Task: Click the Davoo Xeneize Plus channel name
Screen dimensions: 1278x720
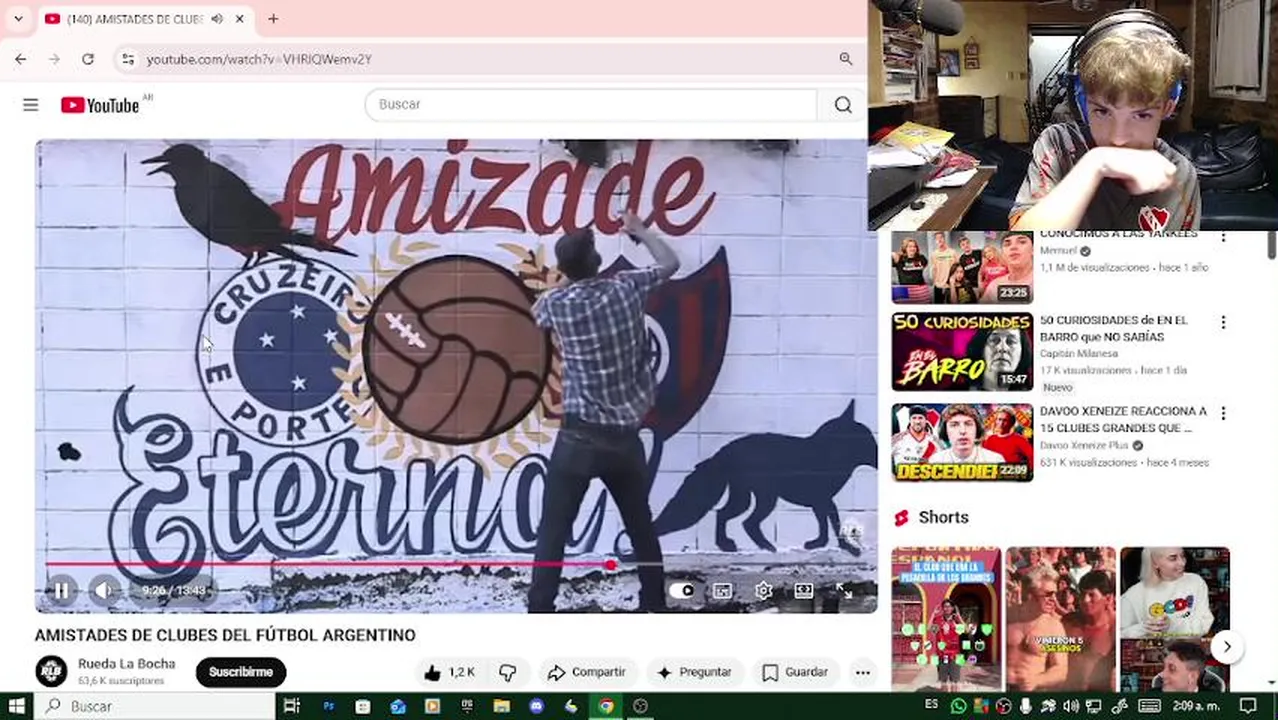Action: point(1083,445)
